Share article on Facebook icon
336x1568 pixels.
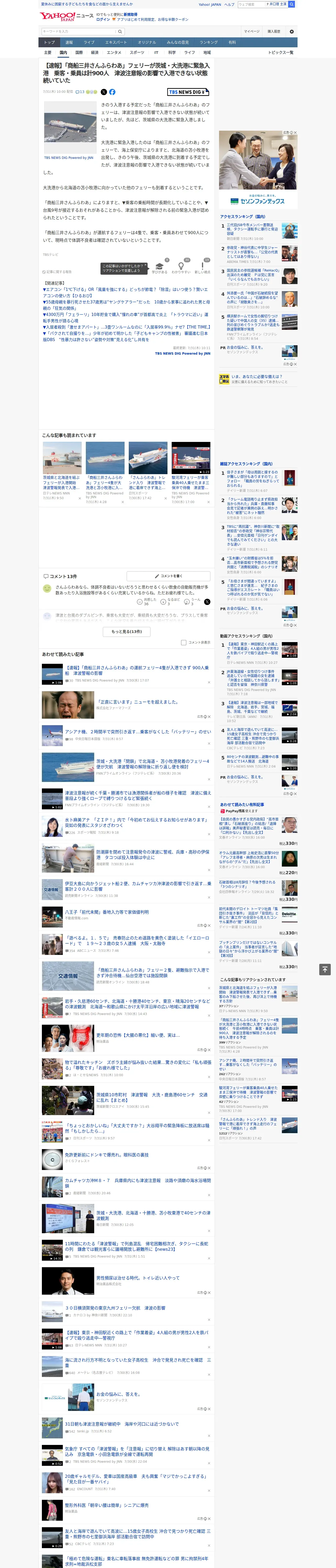point(112,92)
